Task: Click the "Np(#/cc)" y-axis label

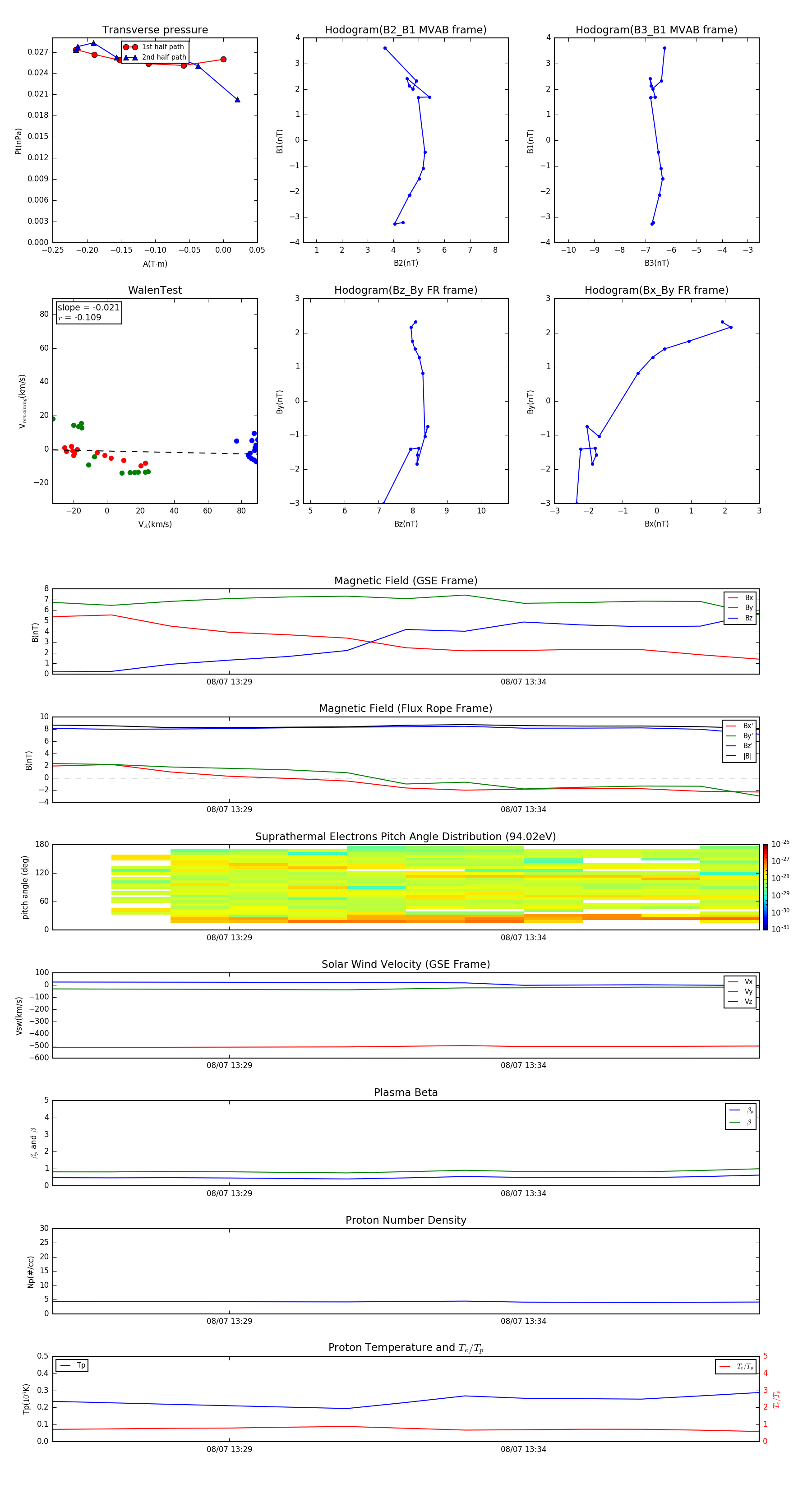Action: pos(31,1272)
